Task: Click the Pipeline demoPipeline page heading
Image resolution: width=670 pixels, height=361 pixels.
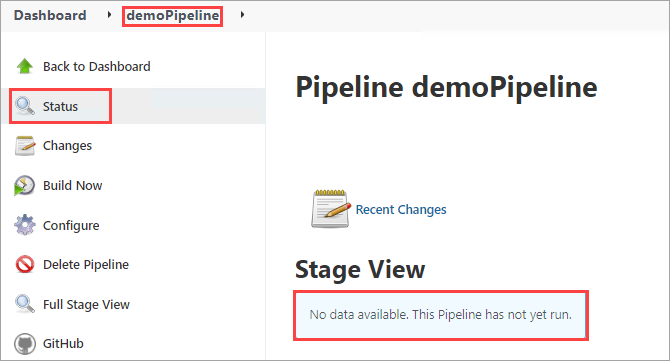Action: pyautogui.click(x=446, y=87)
